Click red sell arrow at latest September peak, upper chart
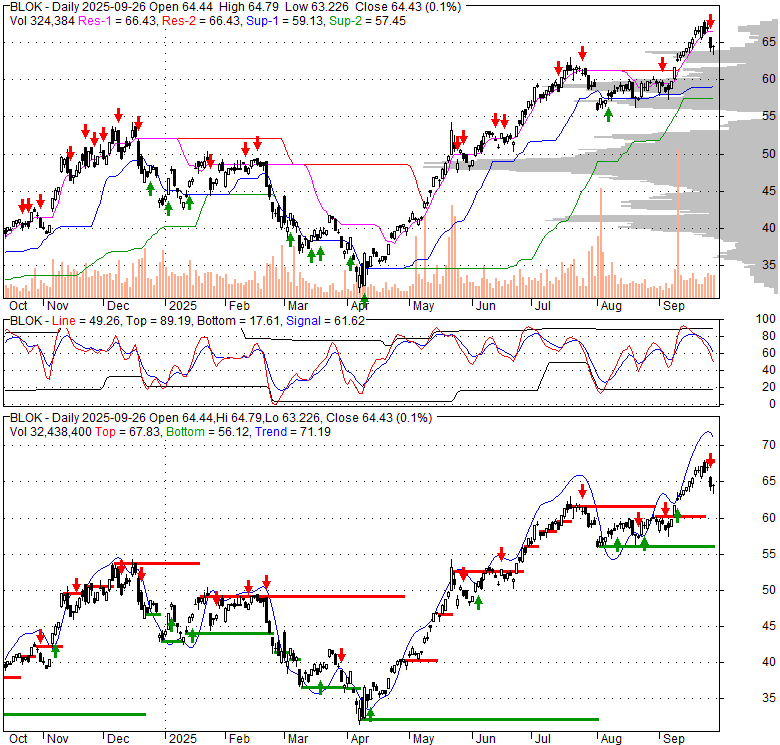 click(x=711, y=21)
